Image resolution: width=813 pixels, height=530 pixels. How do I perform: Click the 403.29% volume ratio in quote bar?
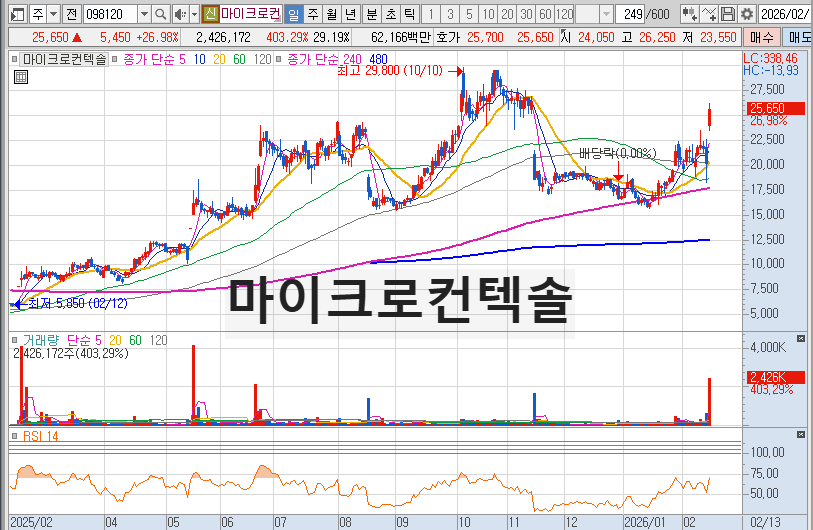coord(287,37)
